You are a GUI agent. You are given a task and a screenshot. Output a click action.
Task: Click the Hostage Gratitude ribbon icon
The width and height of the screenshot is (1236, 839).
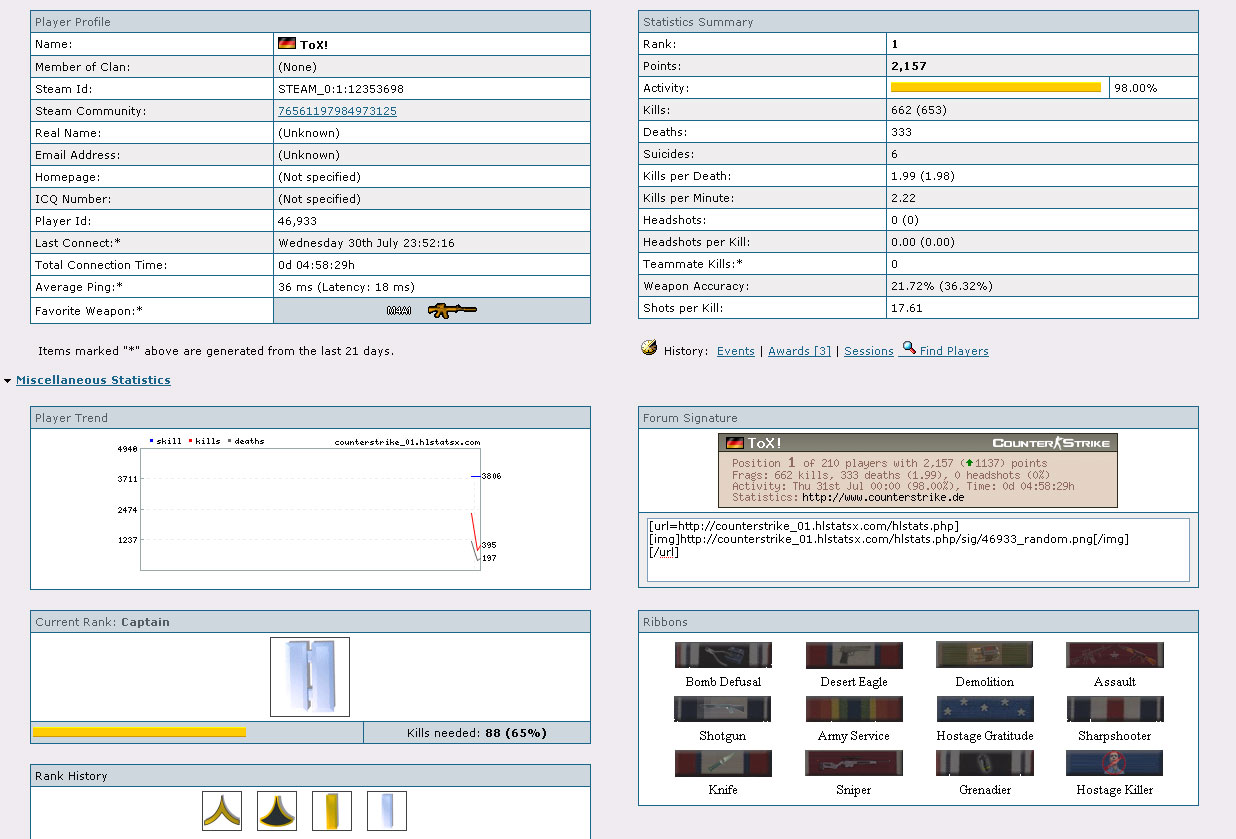(984, 709)
